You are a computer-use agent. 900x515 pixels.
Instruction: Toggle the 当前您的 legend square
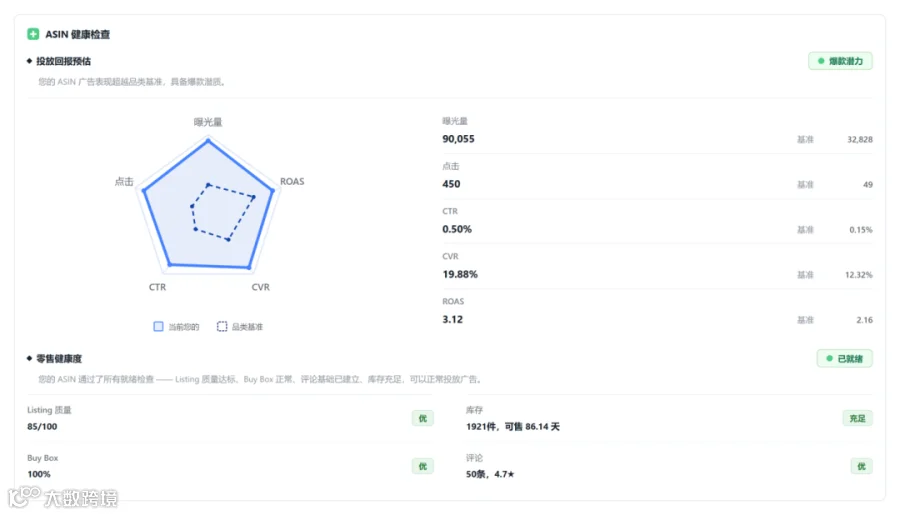click(158, 327)
